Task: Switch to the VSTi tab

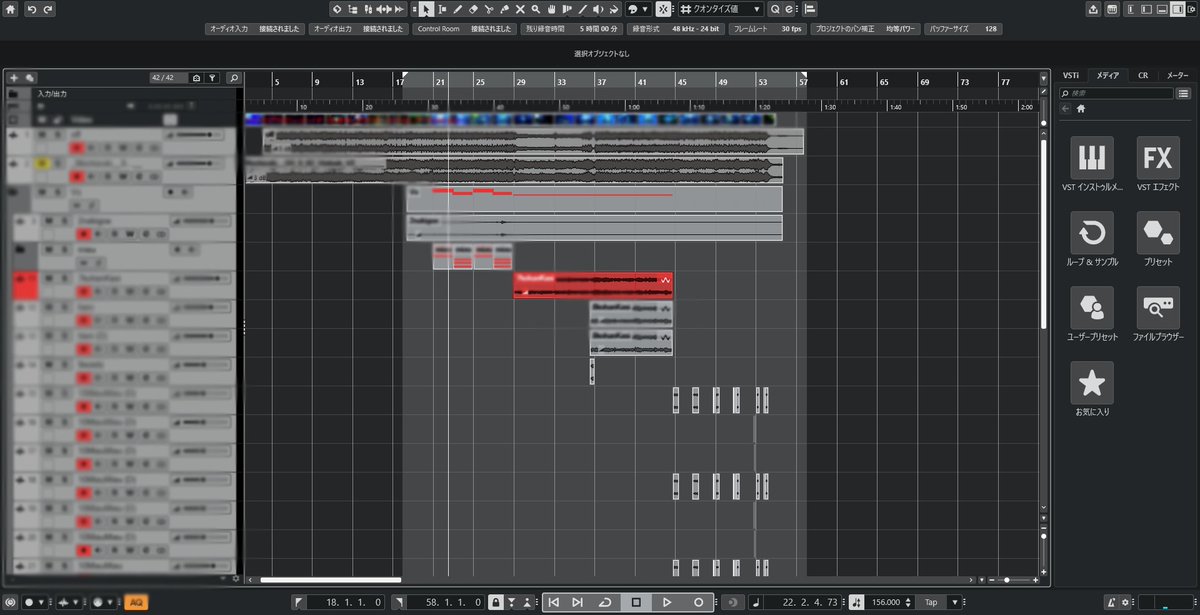Action: click(1071, 75)
